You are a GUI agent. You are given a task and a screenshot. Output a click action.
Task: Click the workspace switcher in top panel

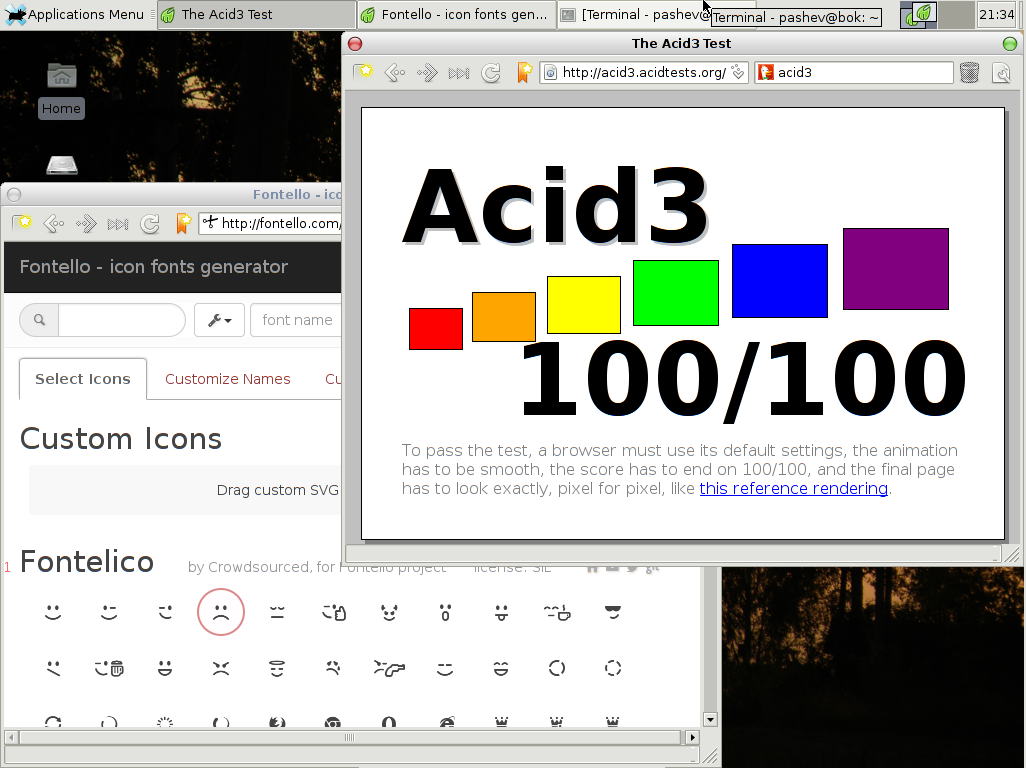936,14
